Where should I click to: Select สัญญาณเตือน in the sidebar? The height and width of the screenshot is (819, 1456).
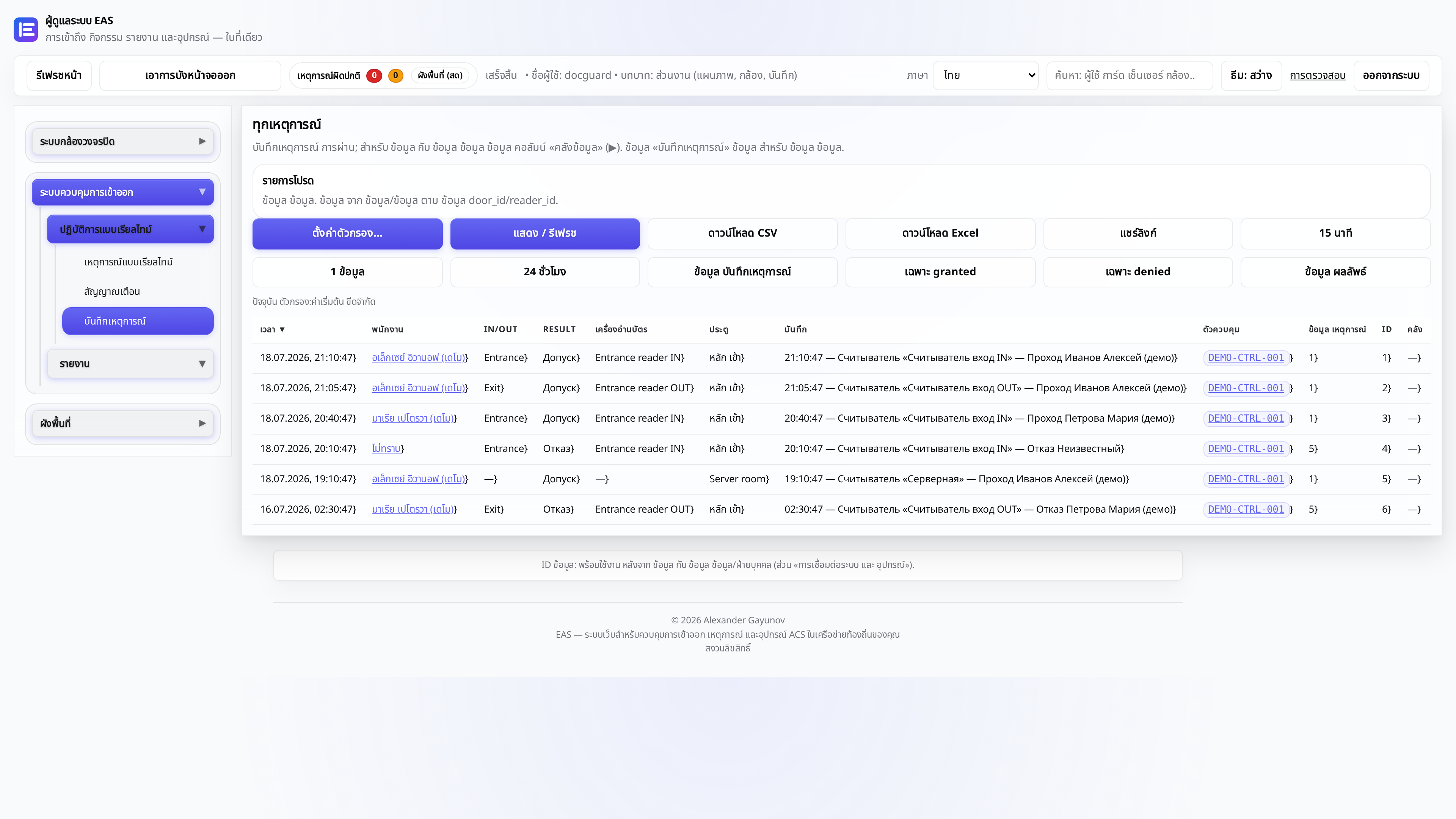(x=112, y=292)
